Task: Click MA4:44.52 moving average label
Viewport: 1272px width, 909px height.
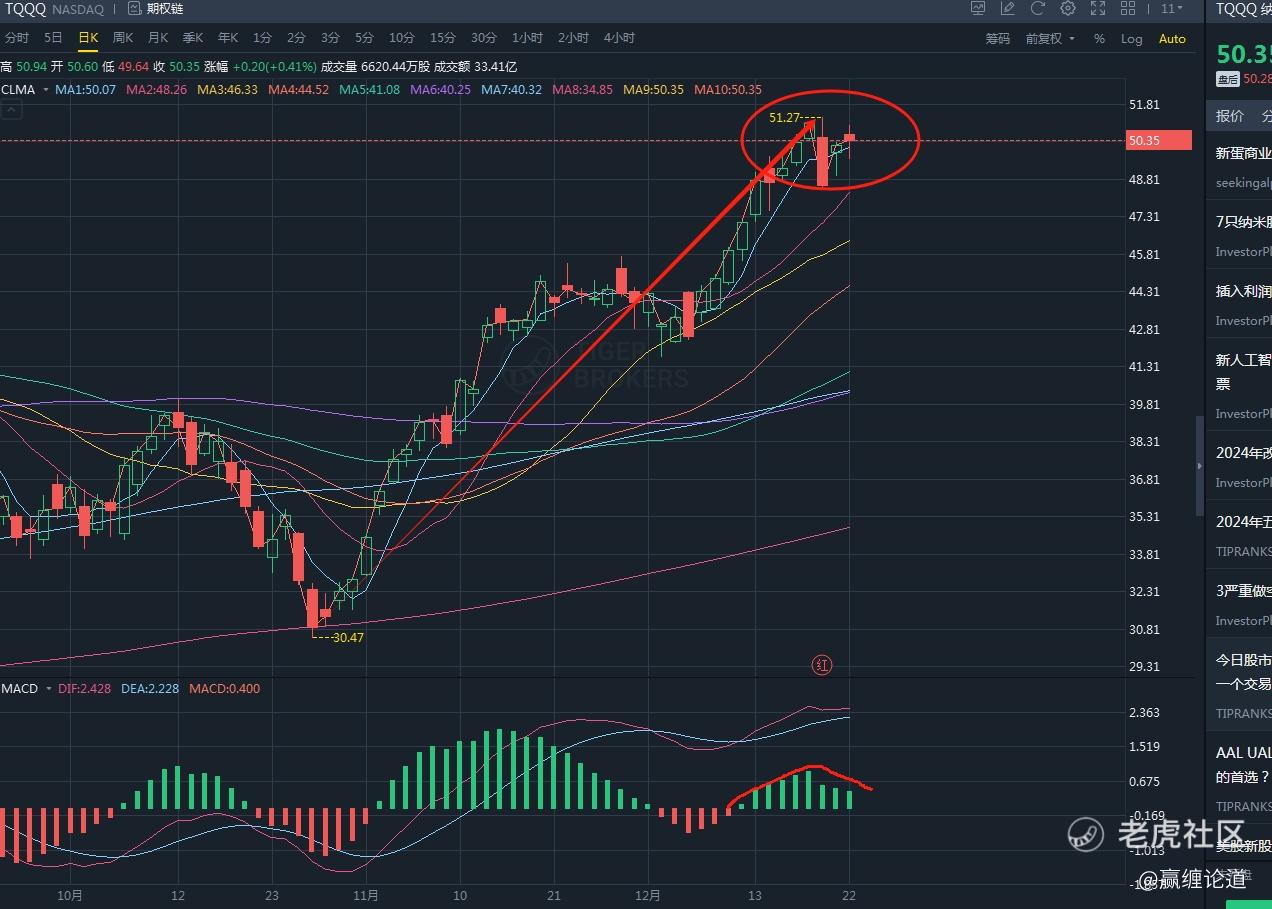Action: click(x=298, y=90)
